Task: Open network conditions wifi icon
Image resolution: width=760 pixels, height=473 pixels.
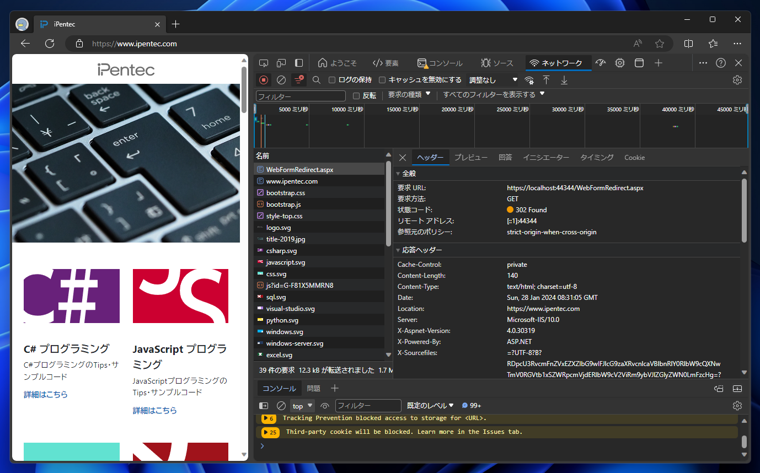Action: click(529, 80)
